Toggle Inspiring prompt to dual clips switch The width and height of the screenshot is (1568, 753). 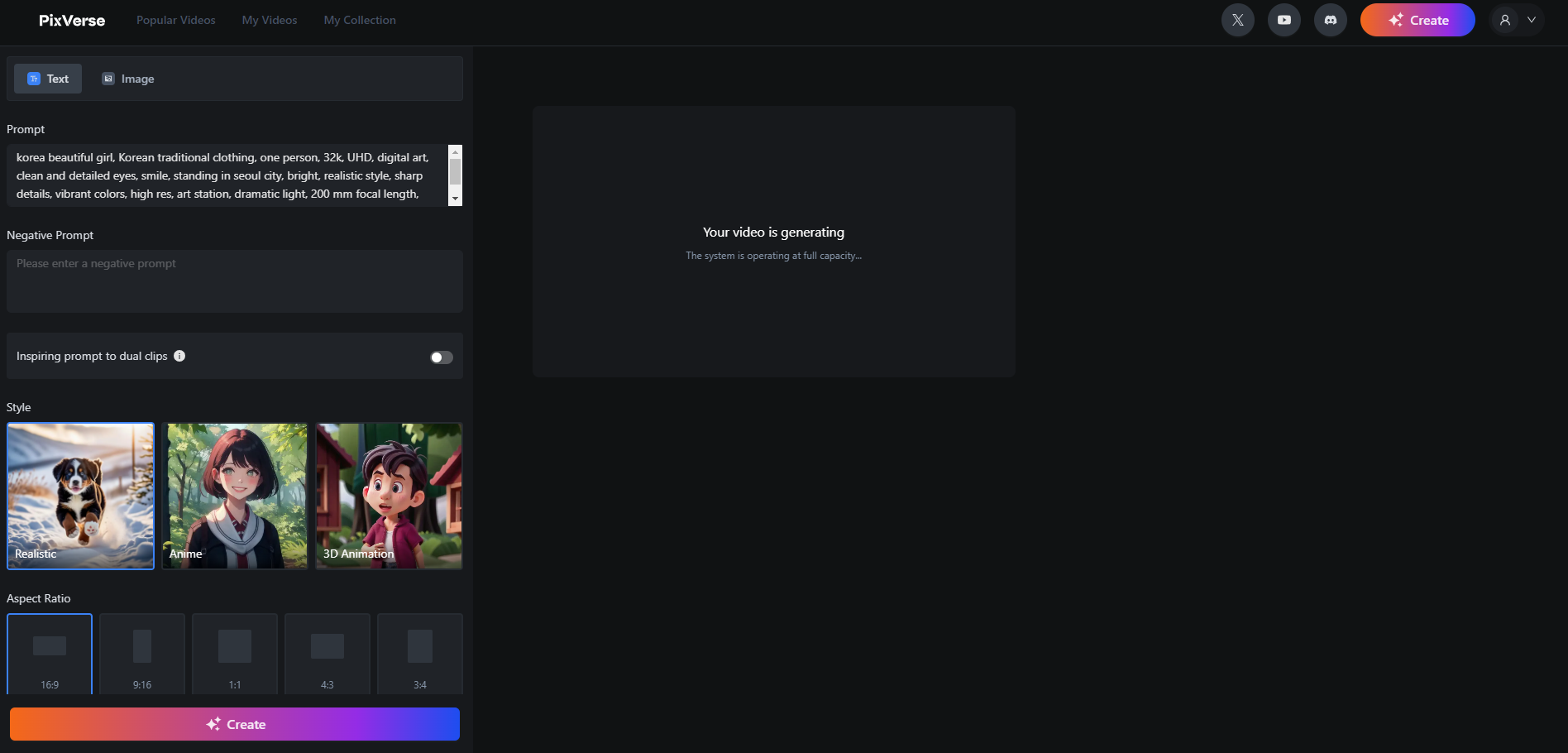click(x=442, y=357)
